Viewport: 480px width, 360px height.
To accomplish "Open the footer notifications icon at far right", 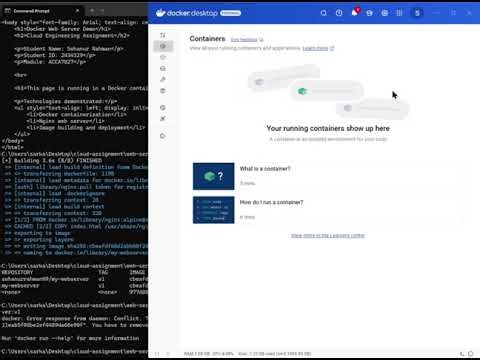I will click(x=471, y=354).
